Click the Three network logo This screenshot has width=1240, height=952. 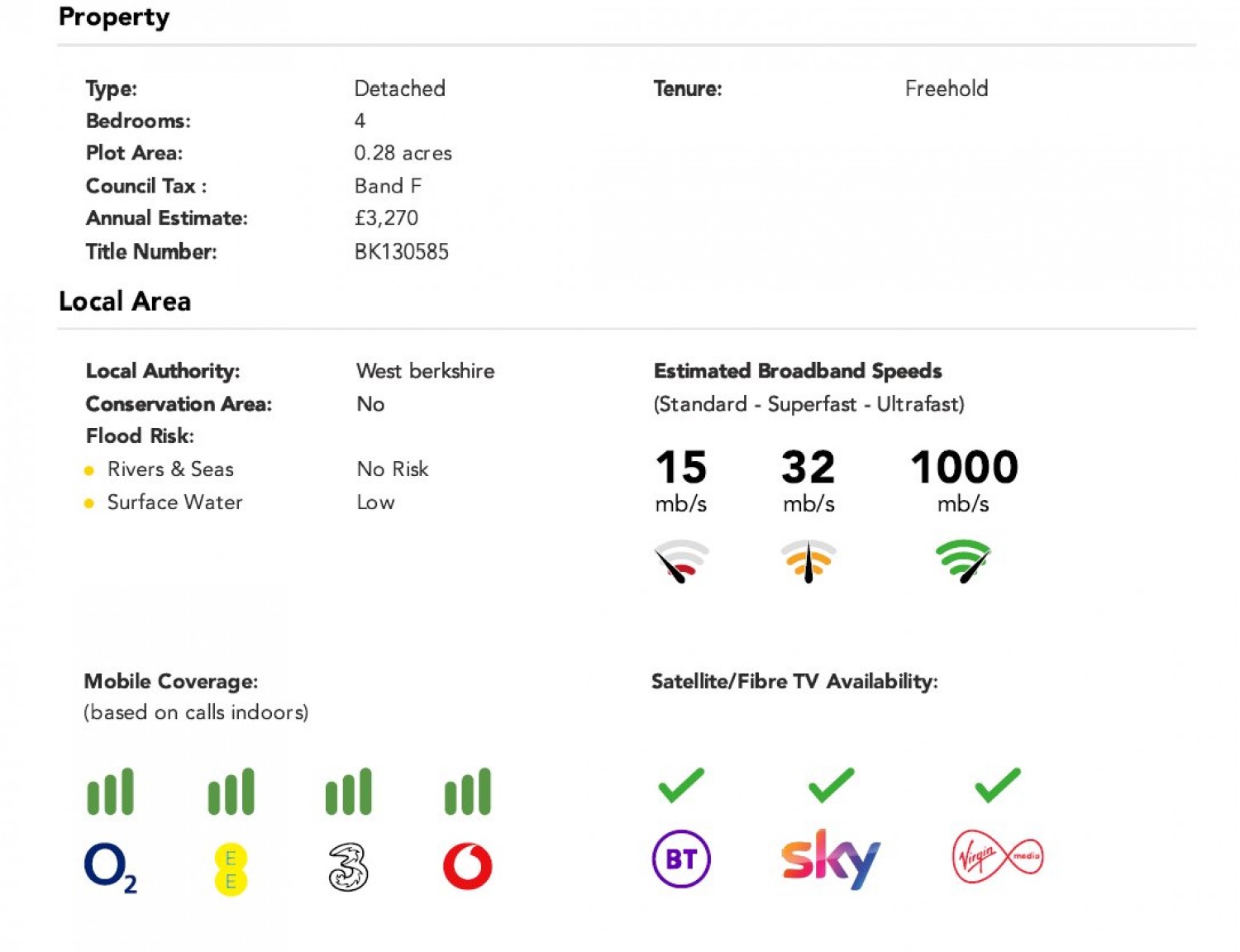[348, 867]
